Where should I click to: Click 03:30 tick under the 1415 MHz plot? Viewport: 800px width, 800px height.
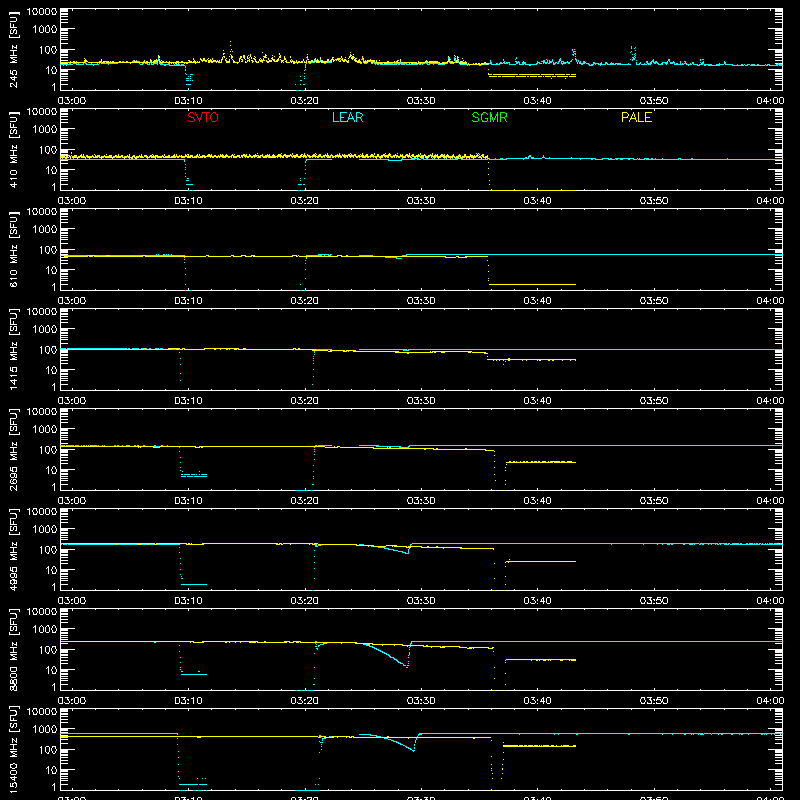pos(421,401)
